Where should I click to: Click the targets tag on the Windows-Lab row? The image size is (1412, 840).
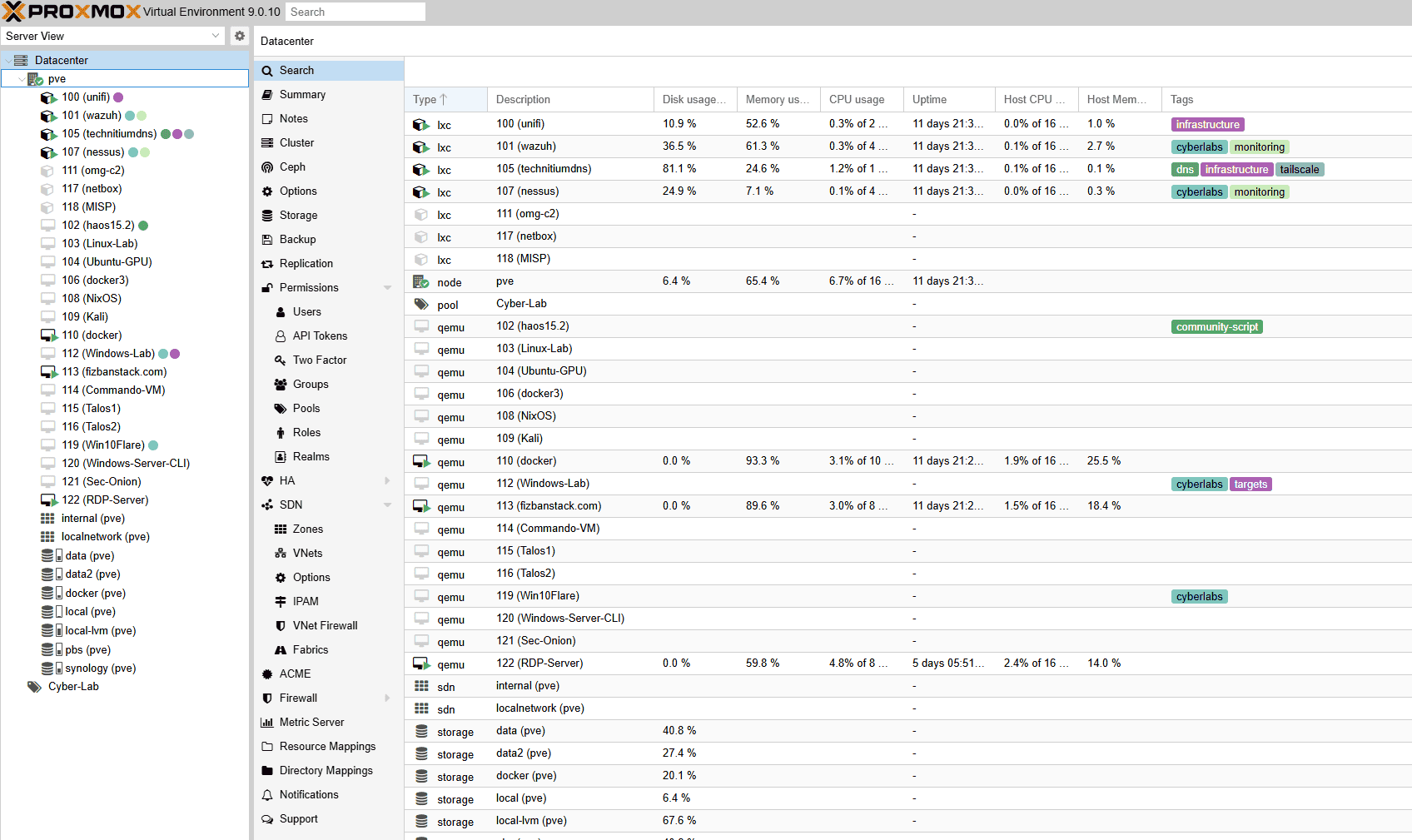[x=1250, y=485]
